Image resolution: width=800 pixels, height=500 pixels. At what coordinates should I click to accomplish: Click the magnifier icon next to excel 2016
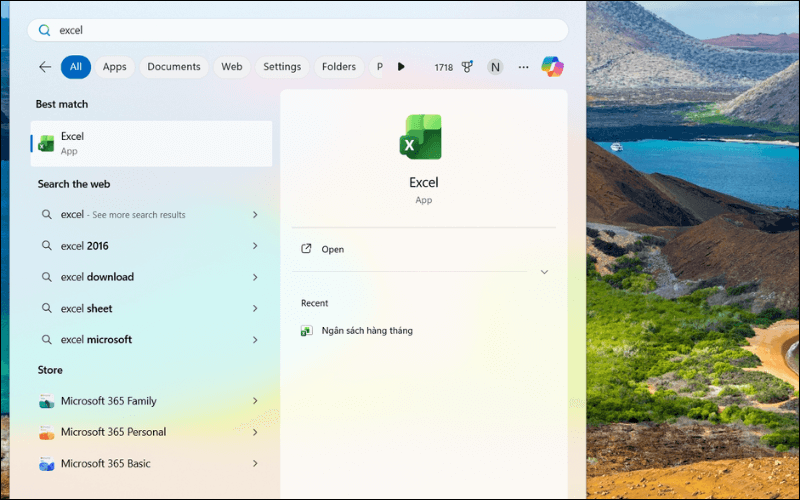(46, 245)
